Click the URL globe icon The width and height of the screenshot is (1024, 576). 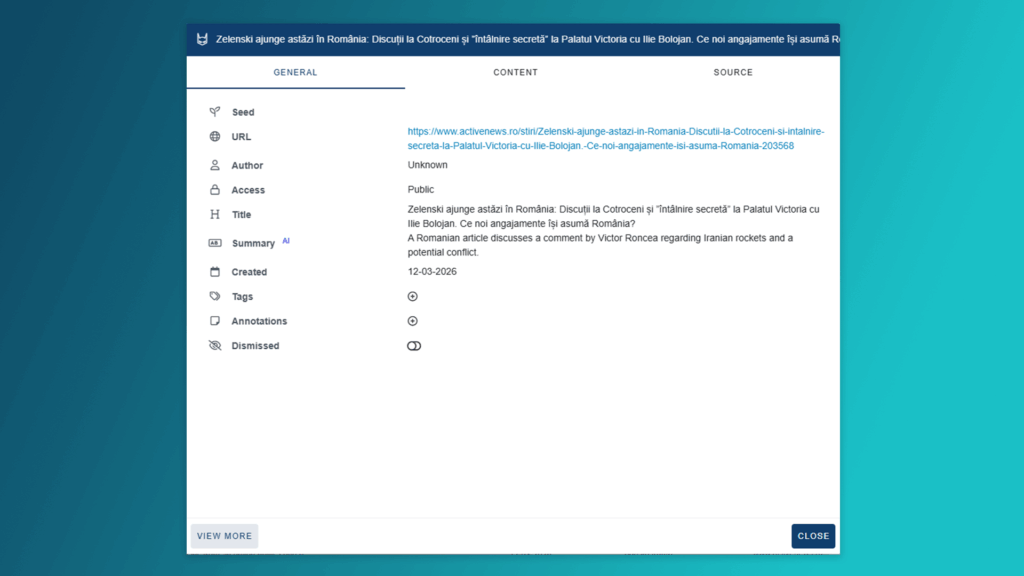click(214, 137)
